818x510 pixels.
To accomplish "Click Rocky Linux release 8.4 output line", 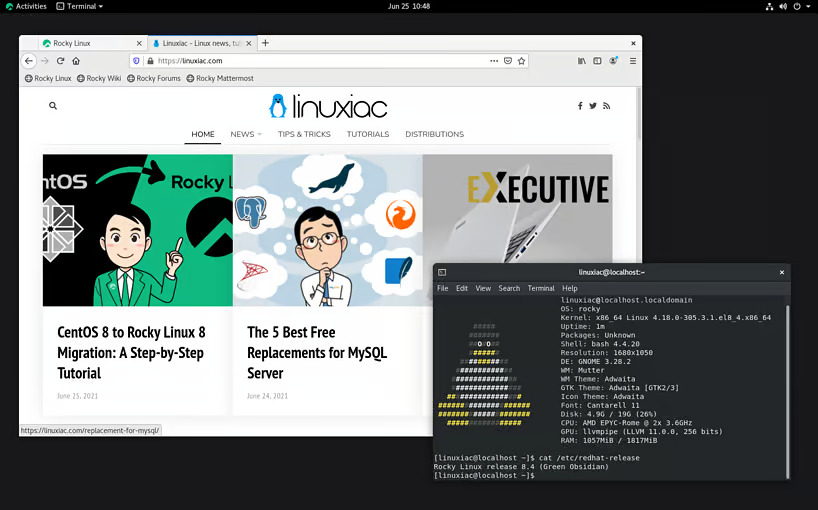I will (x=521, y=467).
